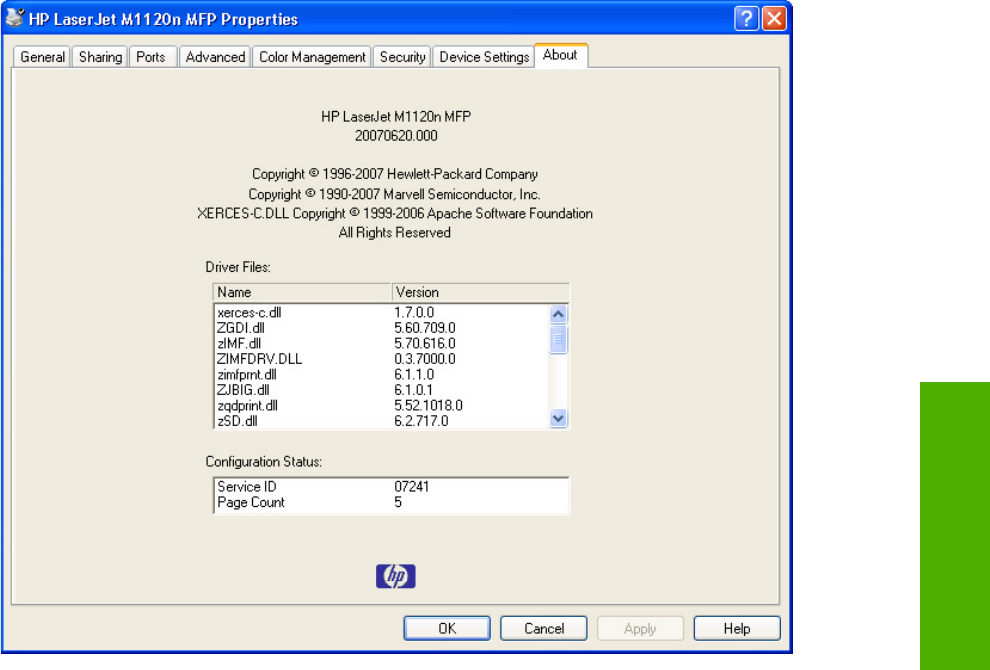Click the Service ID row label
990x670 pixels.
point(247,487)
